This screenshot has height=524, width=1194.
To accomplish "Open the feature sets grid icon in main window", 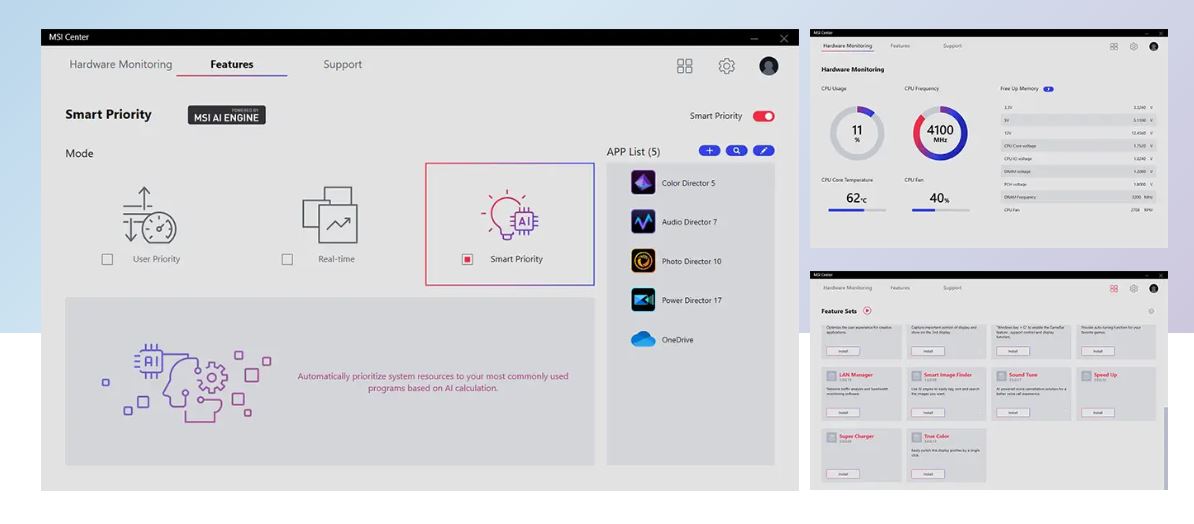I will click(684, 66).
